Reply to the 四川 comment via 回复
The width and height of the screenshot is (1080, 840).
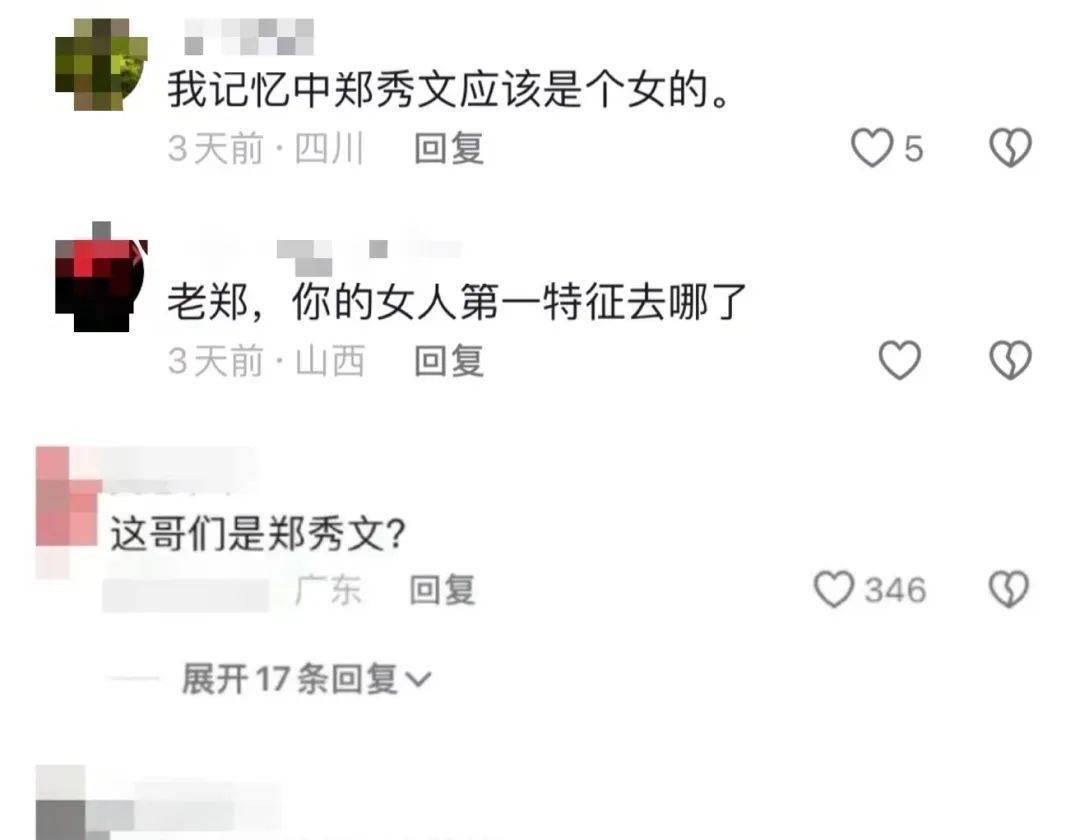coord(449,149)
